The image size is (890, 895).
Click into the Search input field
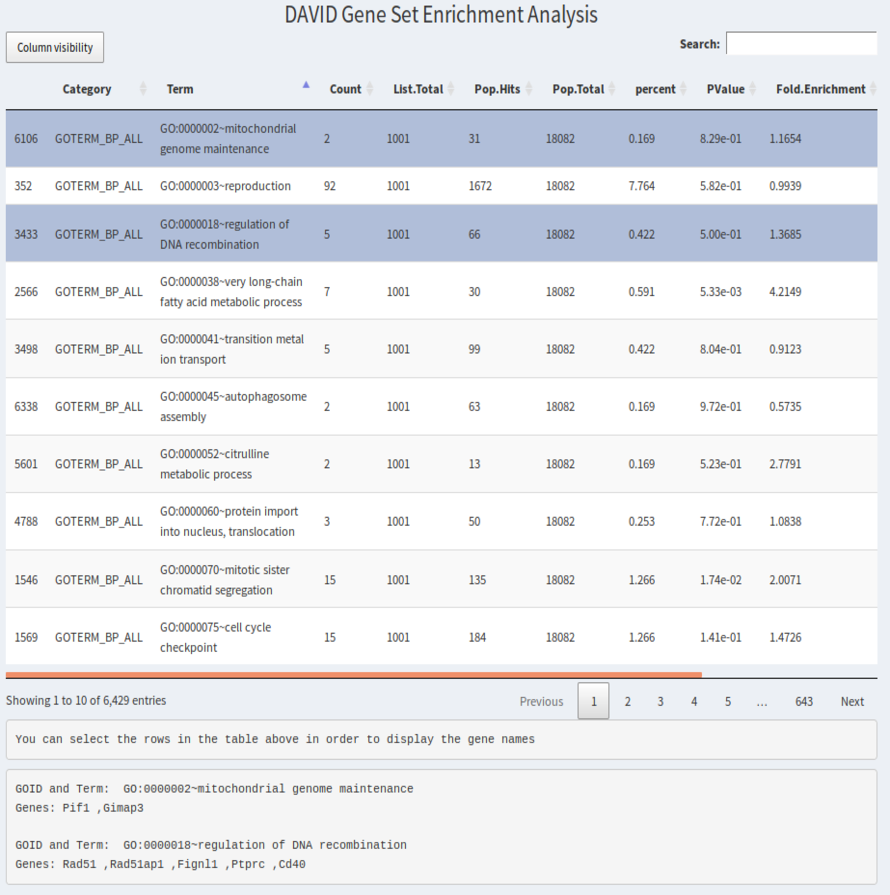click(x=800, y=44)
